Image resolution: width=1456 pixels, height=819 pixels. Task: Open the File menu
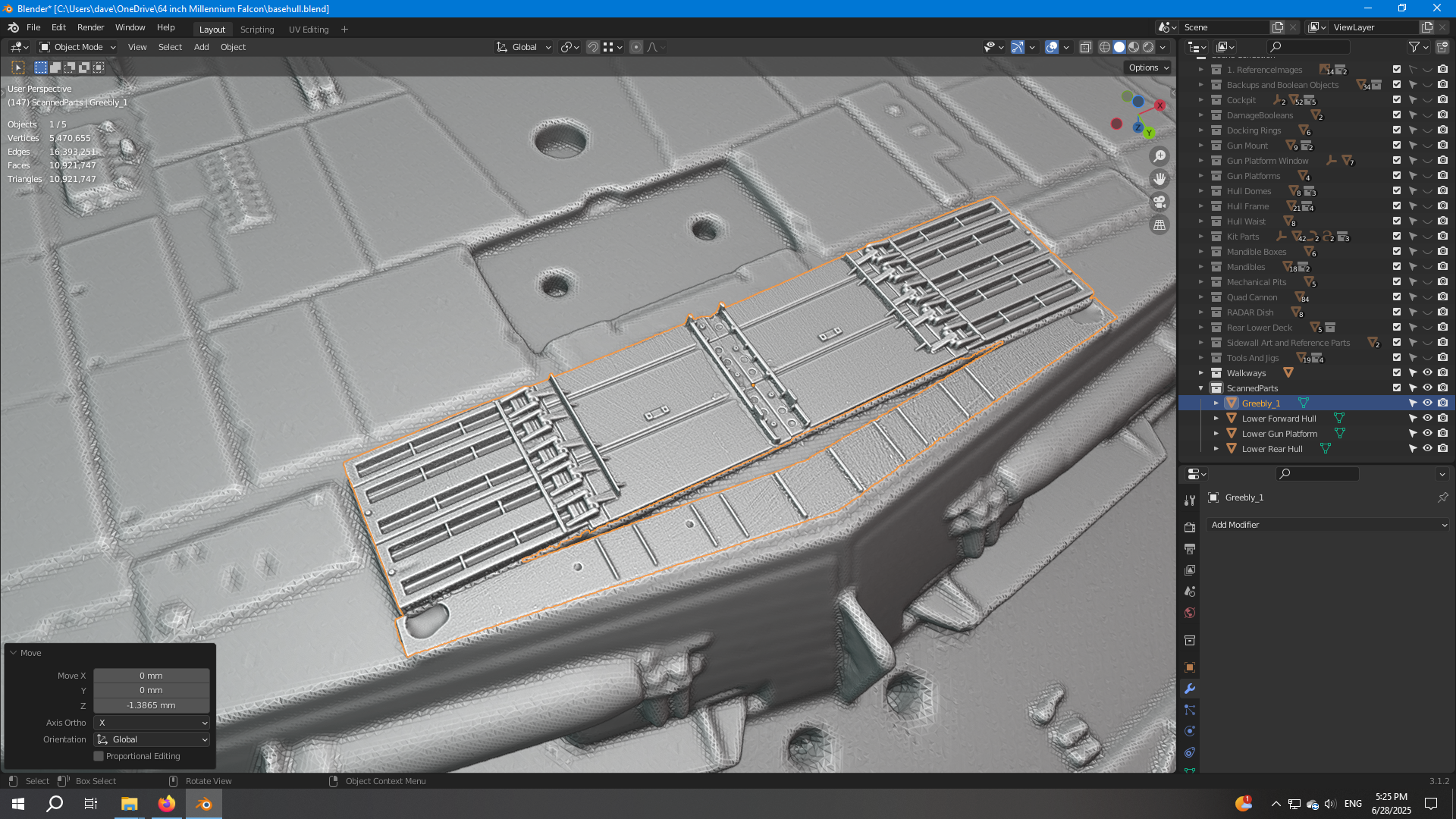(x=33, y=27)
